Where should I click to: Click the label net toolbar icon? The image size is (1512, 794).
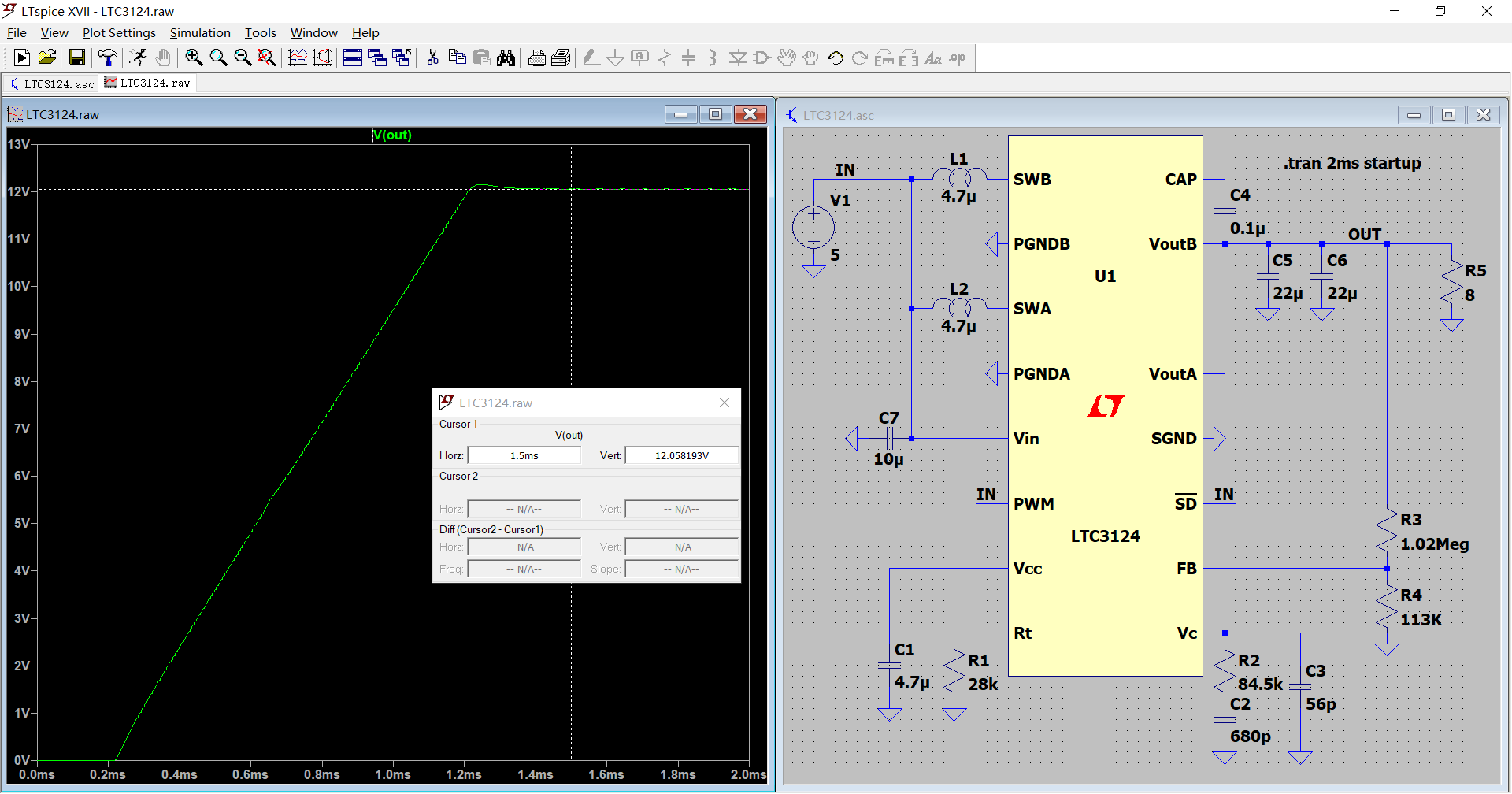640,58
